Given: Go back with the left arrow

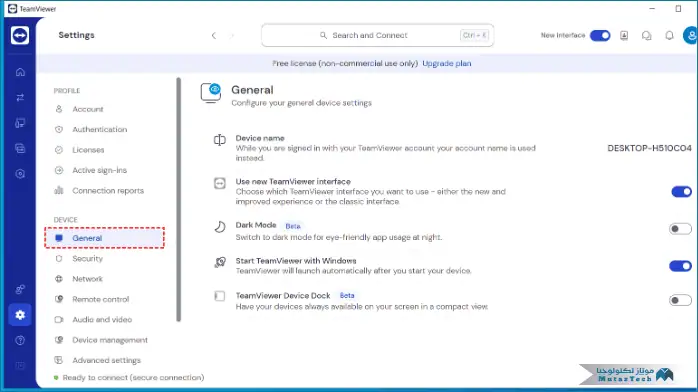Looking at the screenshot, I should 214,36.
